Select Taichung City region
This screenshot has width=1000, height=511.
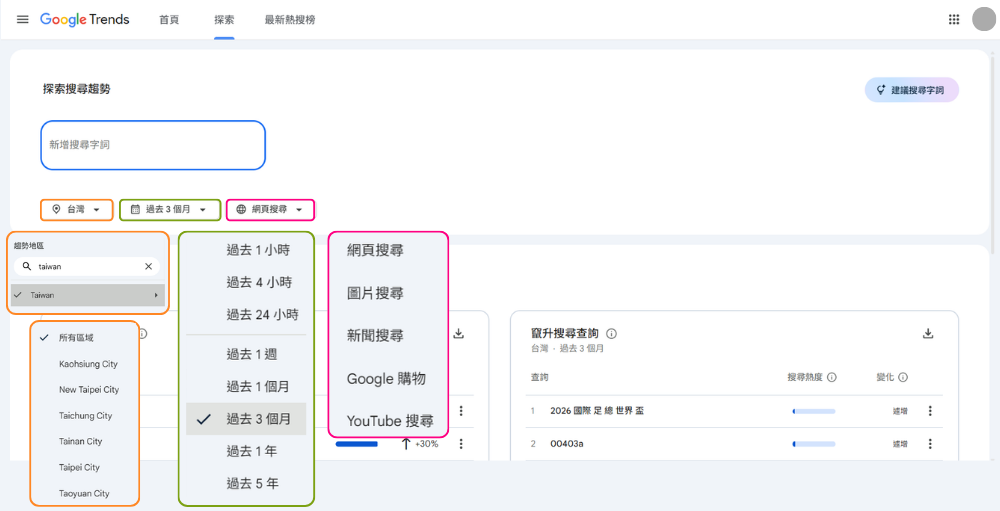pos(84,415)
